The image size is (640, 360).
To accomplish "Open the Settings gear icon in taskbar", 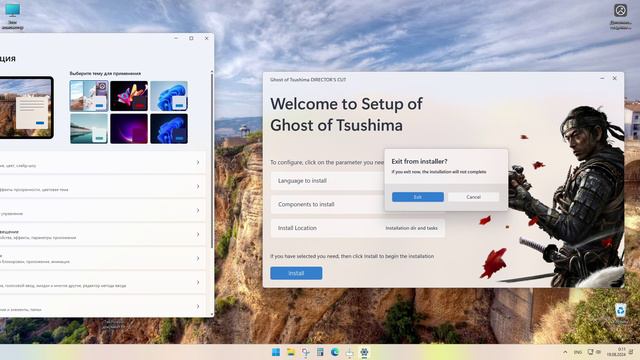I will click(364, 352).
